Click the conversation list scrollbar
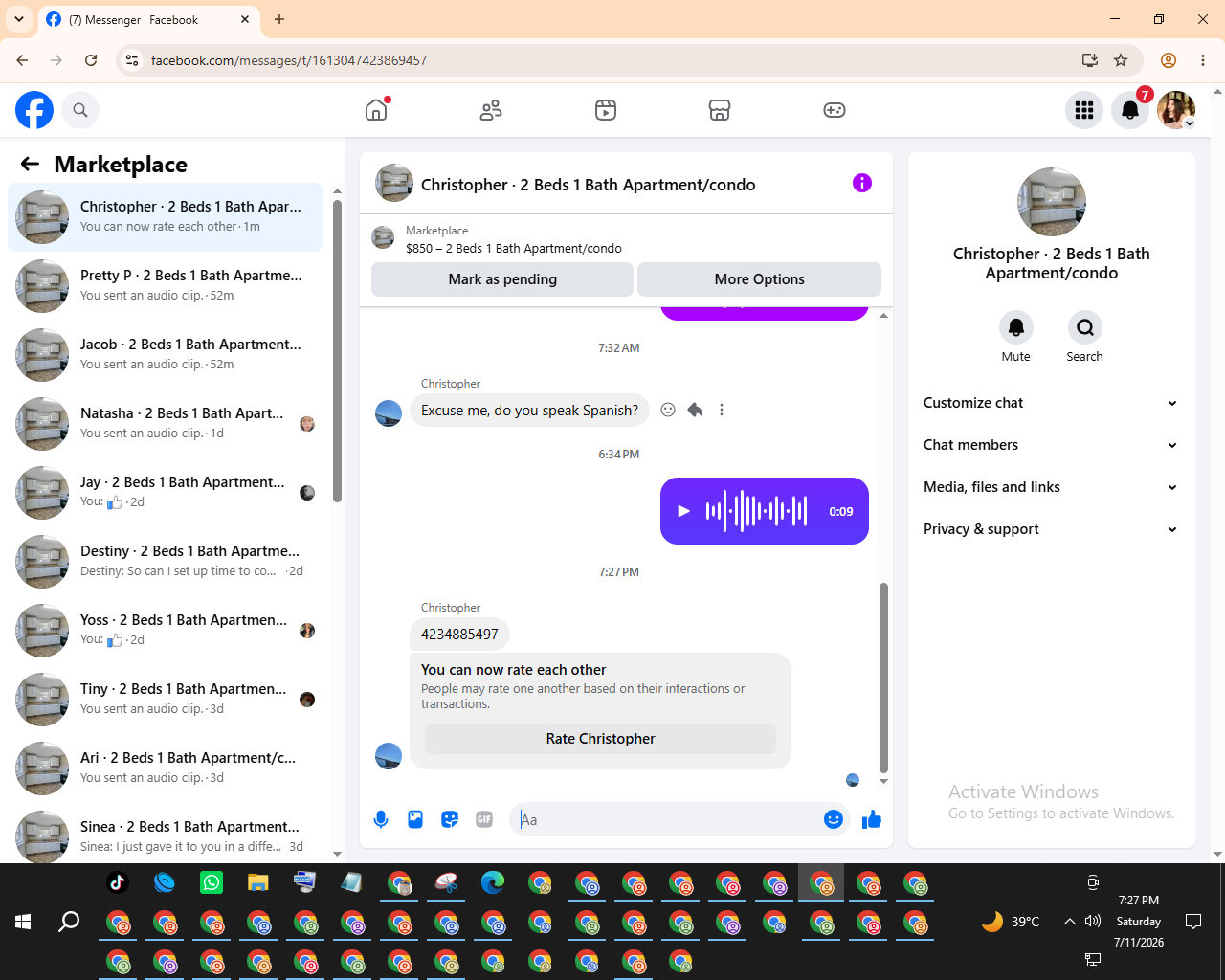The image size is (1225, 980). click(x=337, y=350)
